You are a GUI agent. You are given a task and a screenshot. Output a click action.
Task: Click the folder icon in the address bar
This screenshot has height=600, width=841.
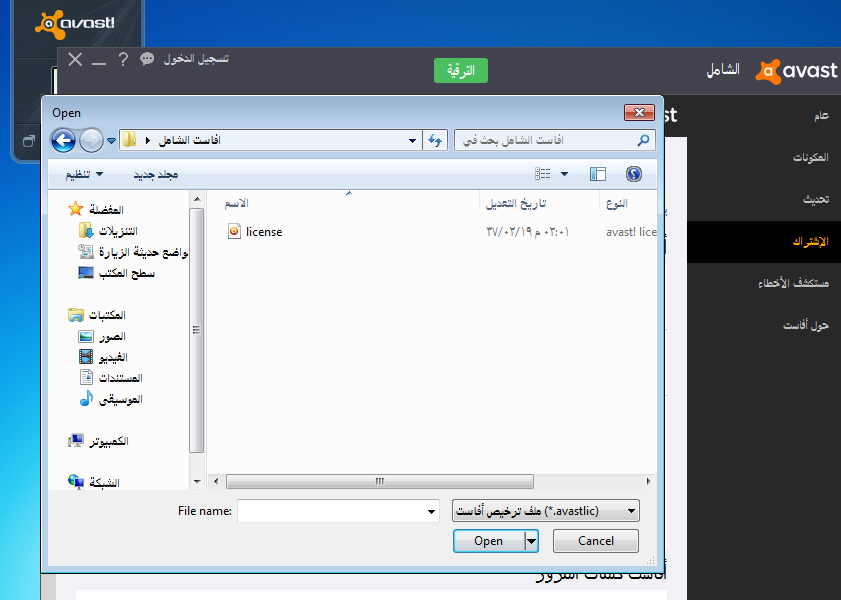tap(129, 140)
